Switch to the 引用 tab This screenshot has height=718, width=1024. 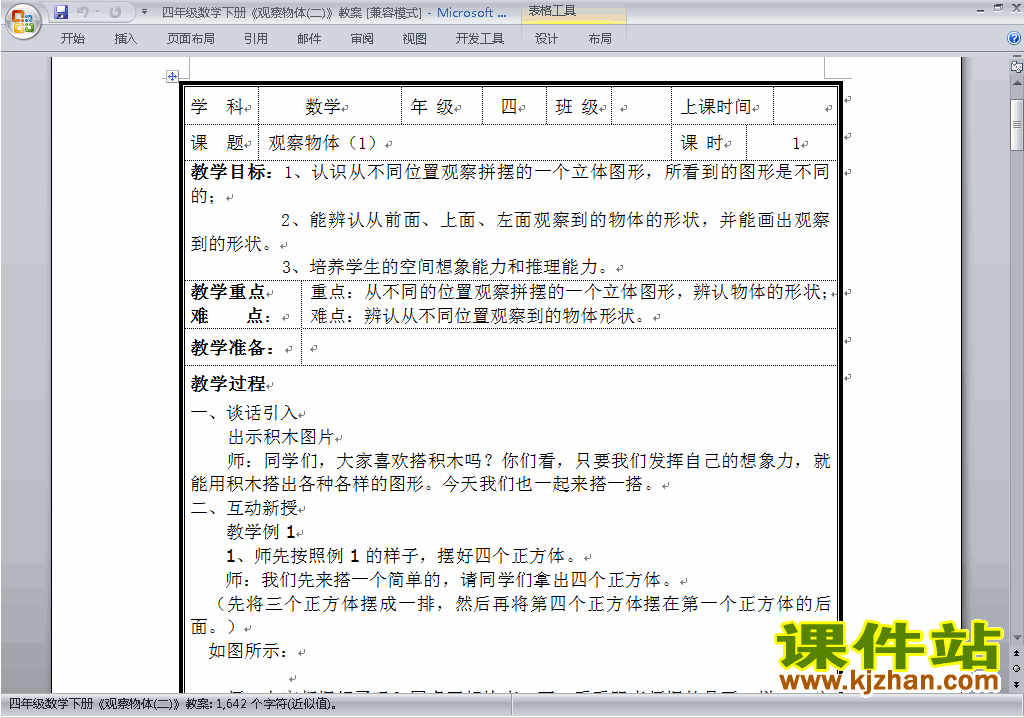coord(255,39)
